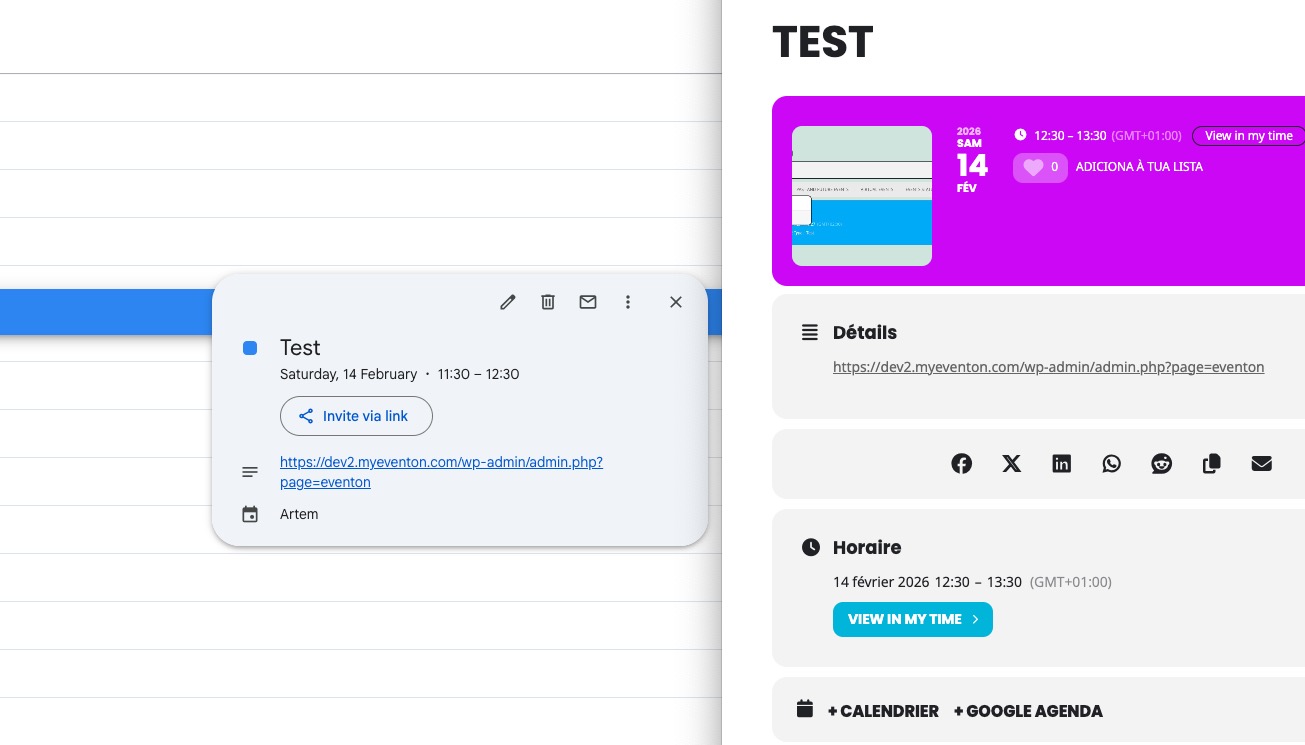Image resolution: width=1305 pixels, height=745 pixels.
Task: Click the Invite via link button
Action: pos(356,416)
